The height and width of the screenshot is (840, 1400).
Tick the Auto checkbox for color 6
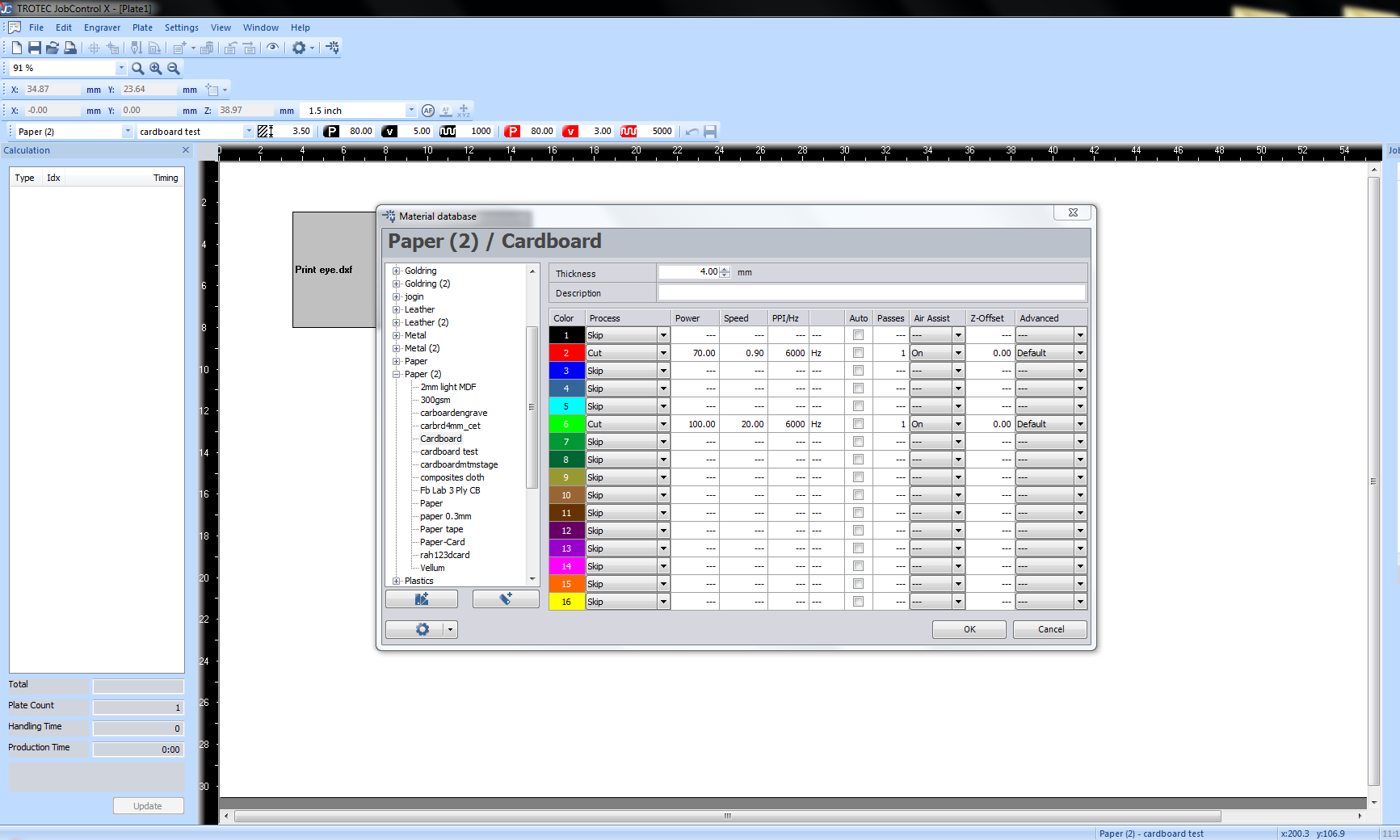coord(858,424)
